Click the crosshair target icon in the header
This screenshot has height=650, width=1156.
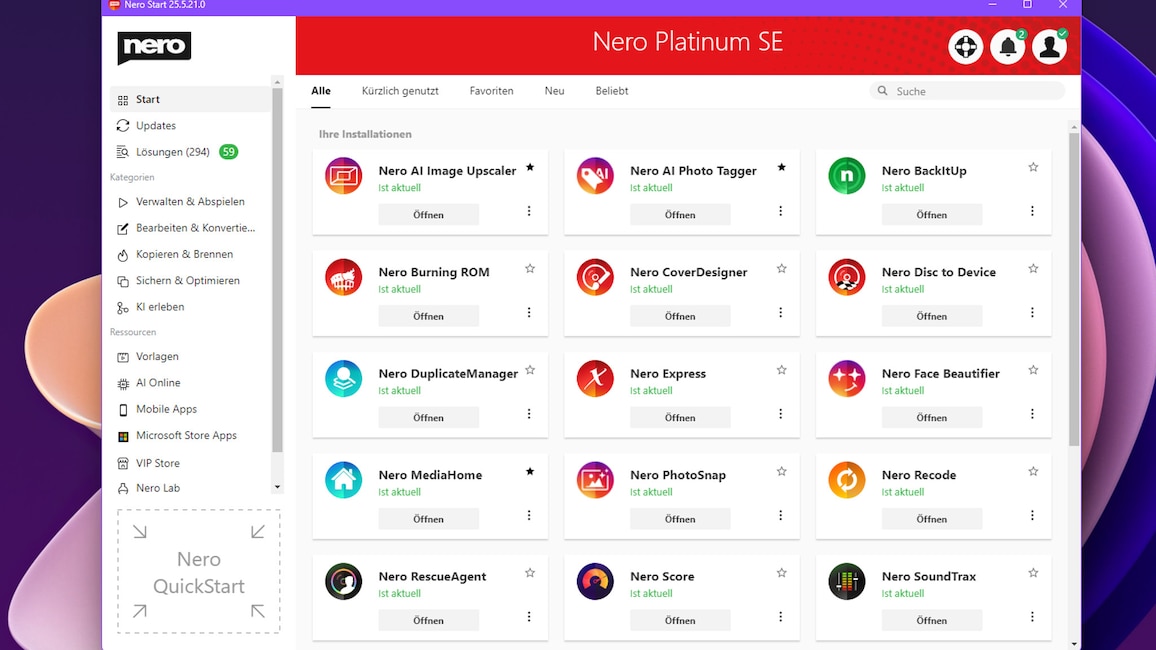click(965, 46)
